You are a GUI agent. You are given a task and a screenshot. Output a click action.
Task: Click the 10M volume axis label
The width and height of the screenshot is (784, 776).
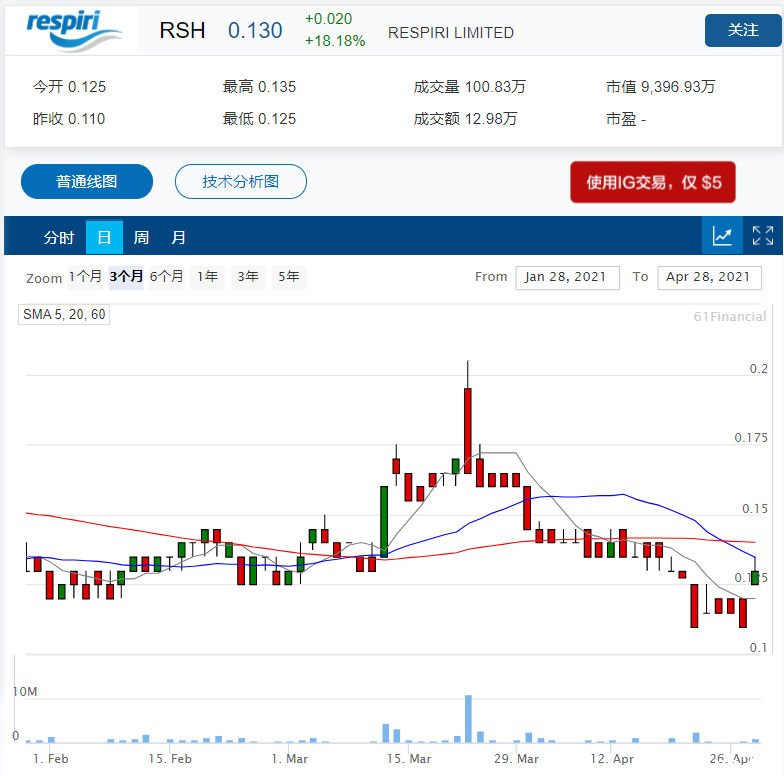click(x=25, y=692)
